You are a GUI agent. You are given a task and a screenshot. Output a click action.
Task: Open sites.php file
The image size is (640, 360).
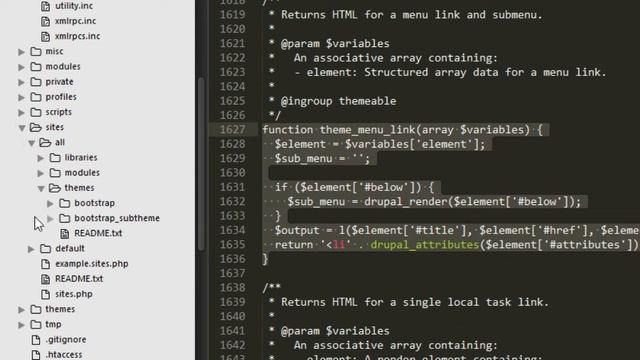pyautogui.click(x=74, y=294)
